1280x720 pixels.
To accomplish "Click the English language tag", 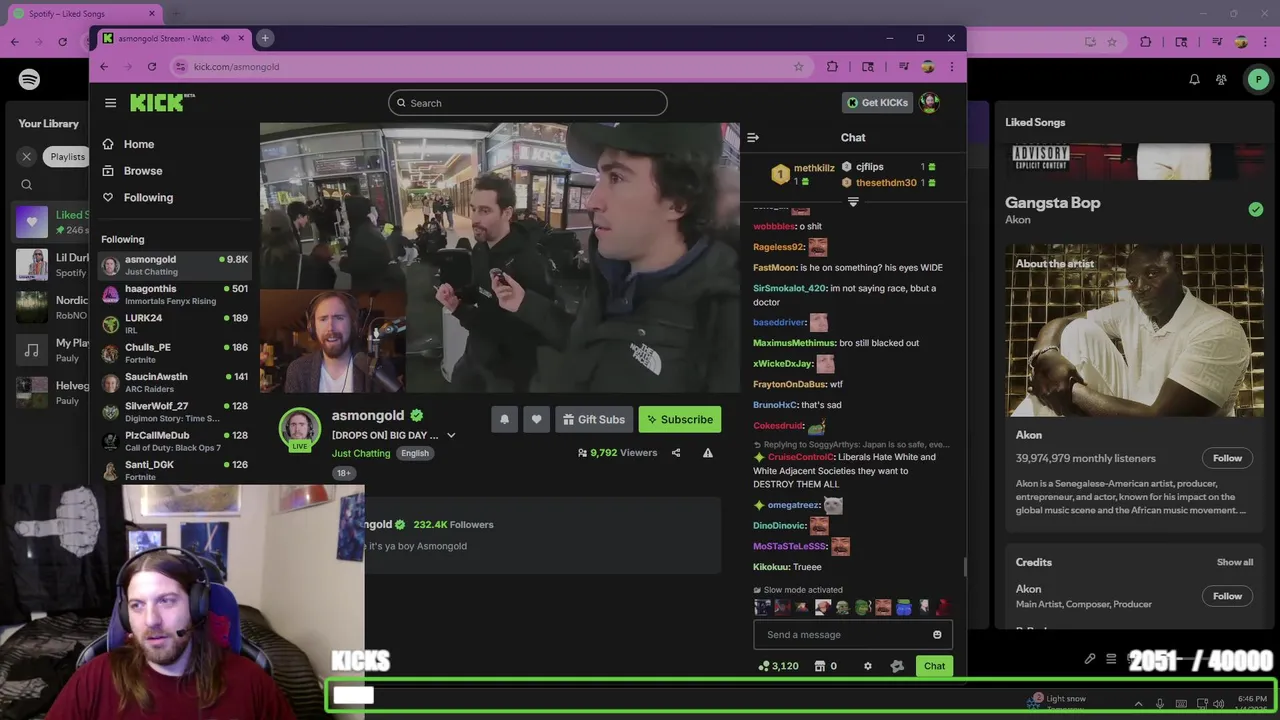I will pyautogui.click(x=415, y=453).
